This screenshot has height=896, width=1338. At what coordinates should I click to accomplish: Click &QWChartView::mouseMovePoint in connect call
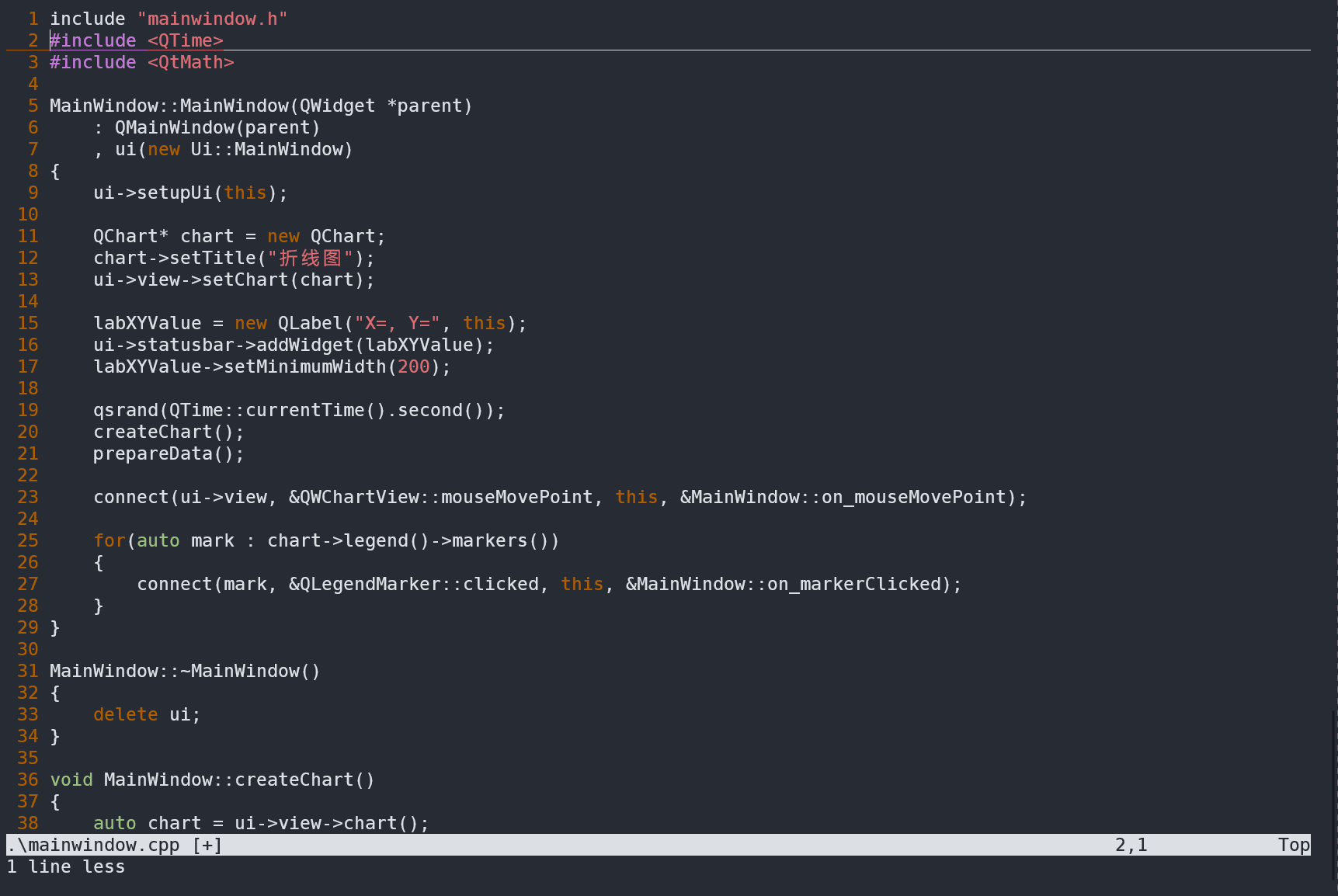(x=440, y=497)
